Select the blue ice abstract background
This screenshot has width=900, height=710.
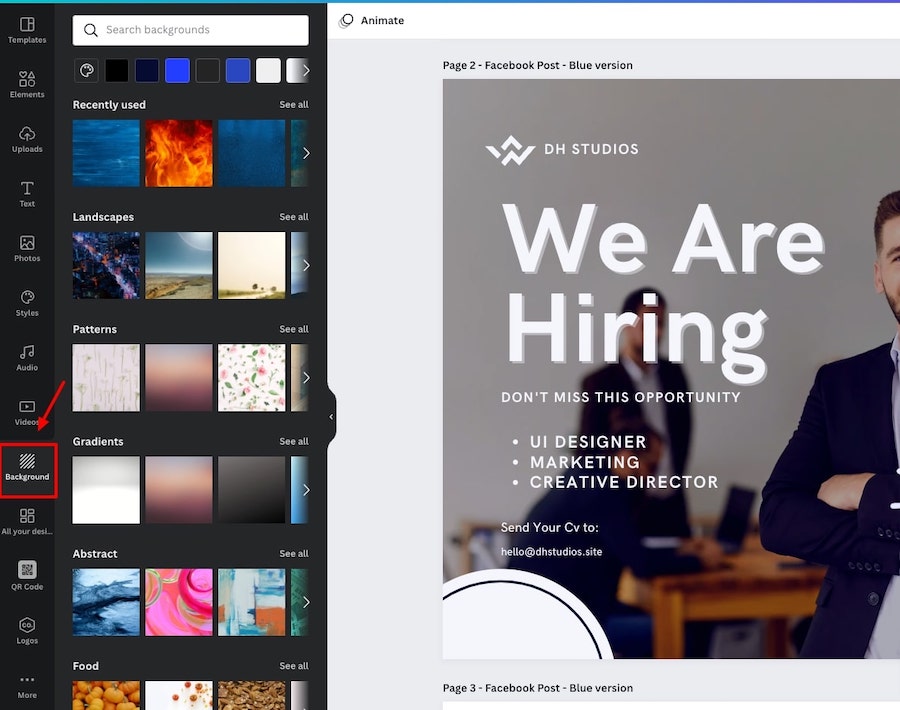[x=106, y=602]
